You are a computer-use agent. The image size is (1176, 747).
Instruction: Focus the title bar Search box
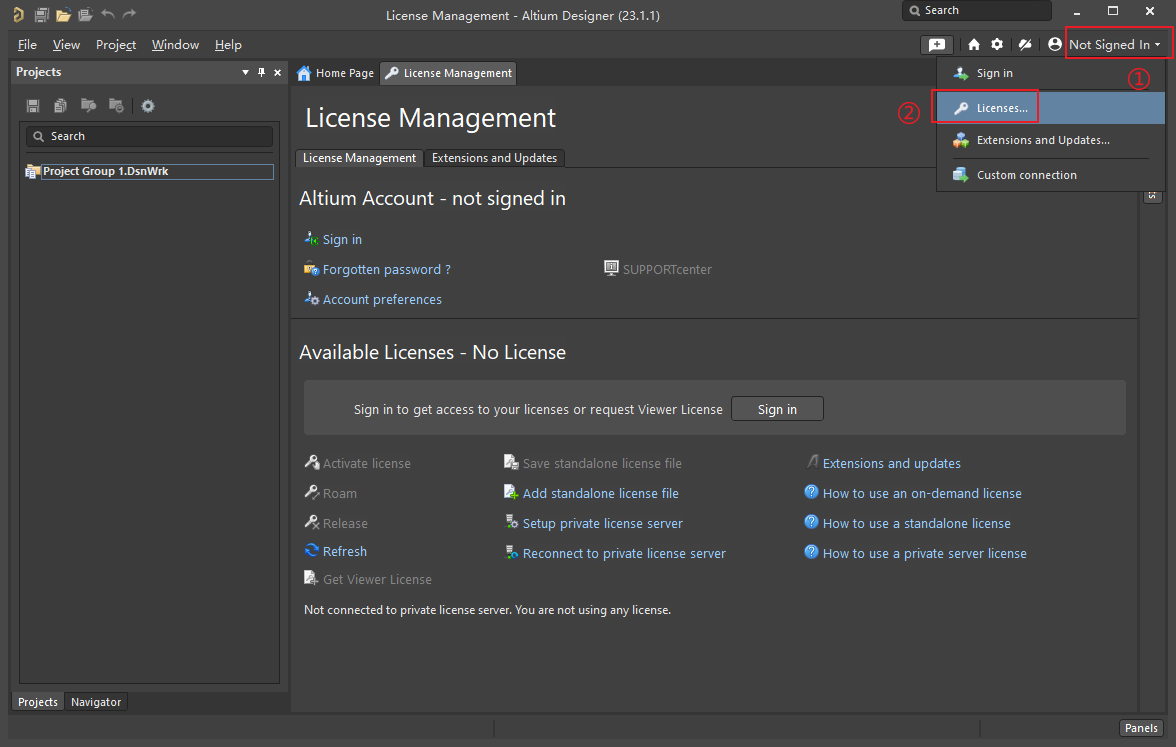[976, 10]
